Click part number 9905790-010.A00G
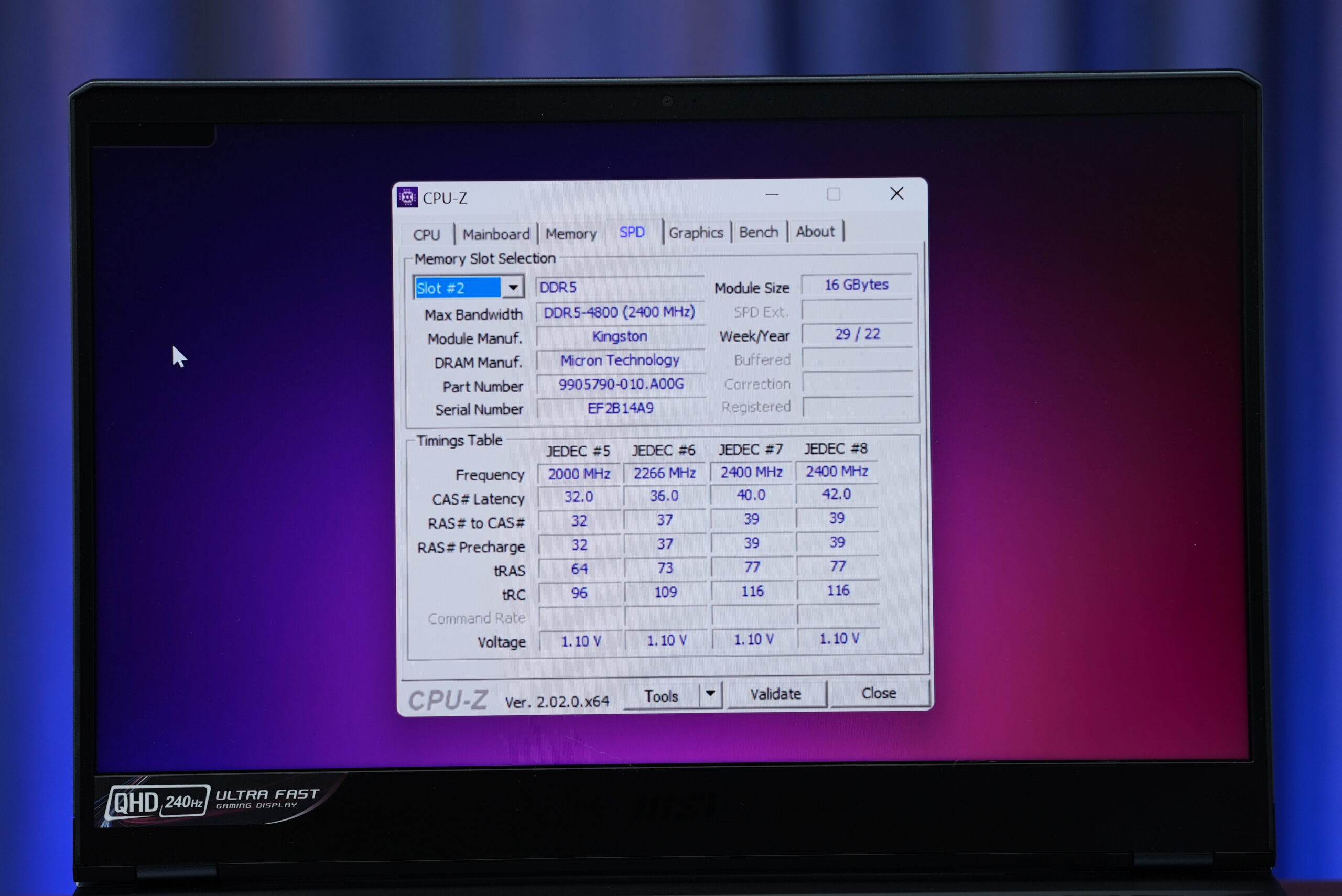Viewport: 1342px width, 896px height. click(x=621, y=384)
